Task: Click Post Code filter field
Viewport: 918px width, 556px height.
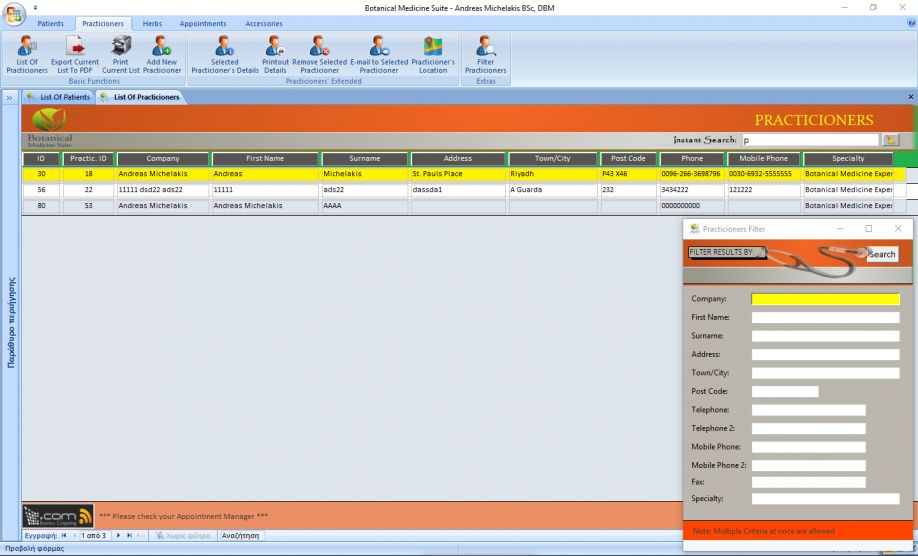Action: point(785,392)
